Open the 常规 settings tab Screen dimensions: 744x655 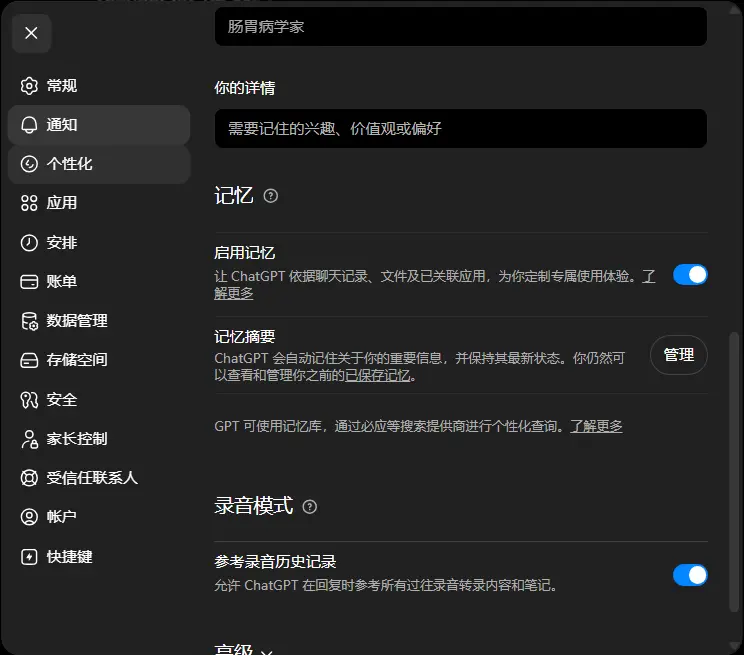pyautogui.click(x=99, y=86)
